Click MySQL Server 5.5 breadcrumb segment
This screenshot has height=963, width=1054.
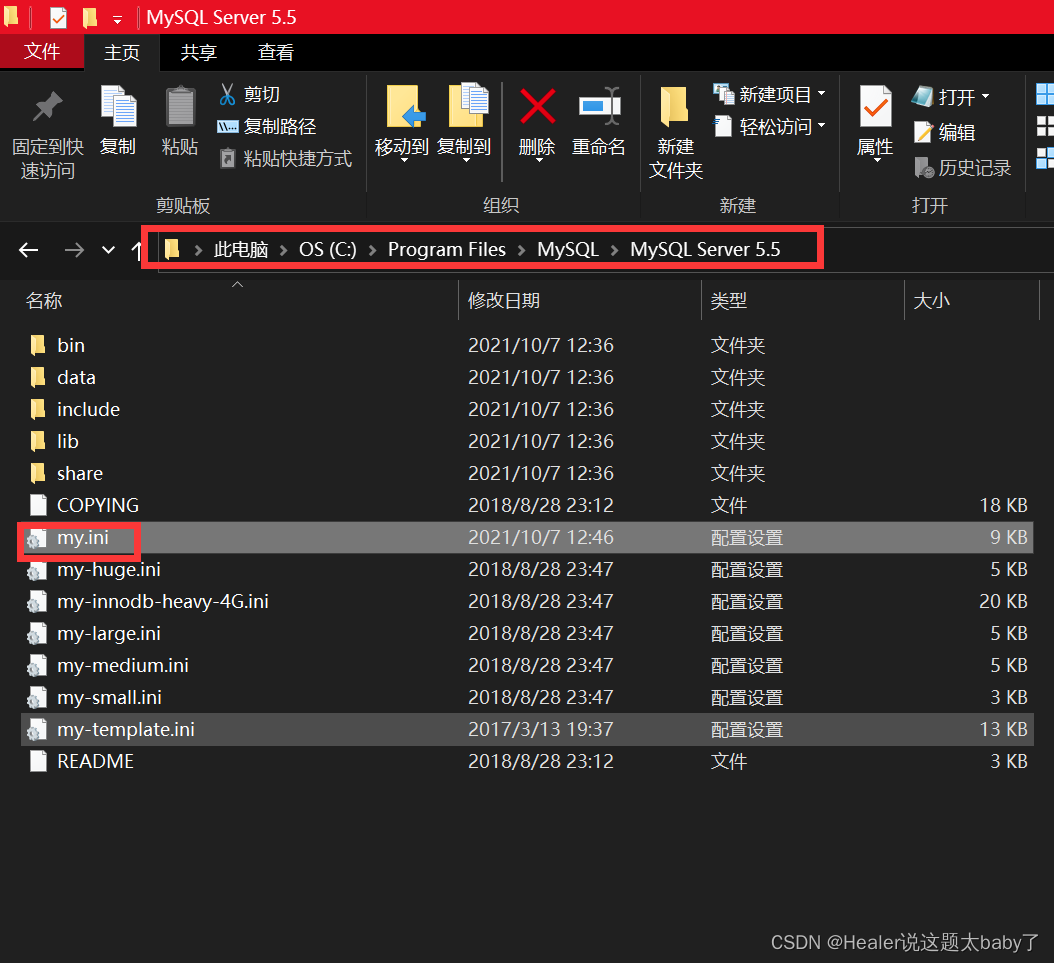pyautogui.click(x=705, y=250)
